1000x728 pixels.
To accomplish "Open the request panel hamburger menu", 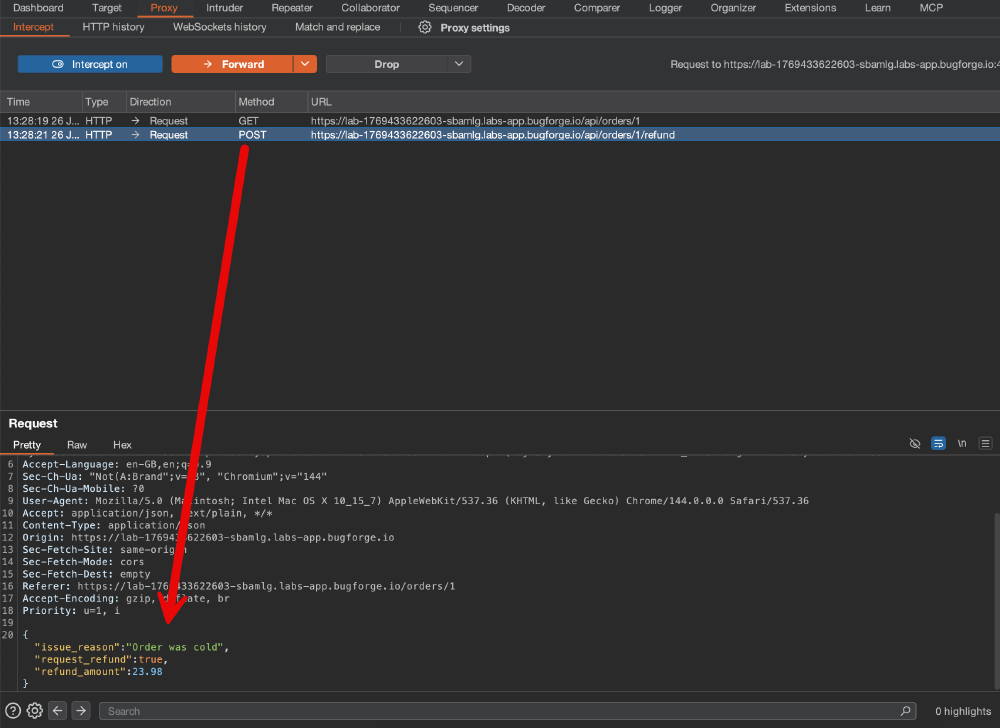I will pos(985,444).
